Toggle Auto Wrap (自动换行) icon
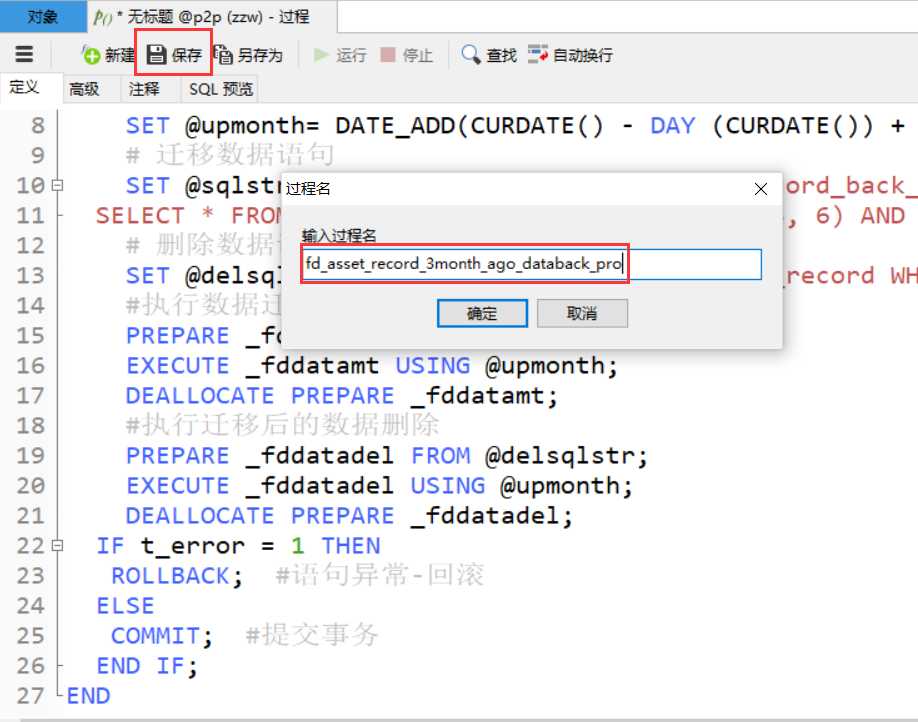The image size is (918, 722). (538, 54)
